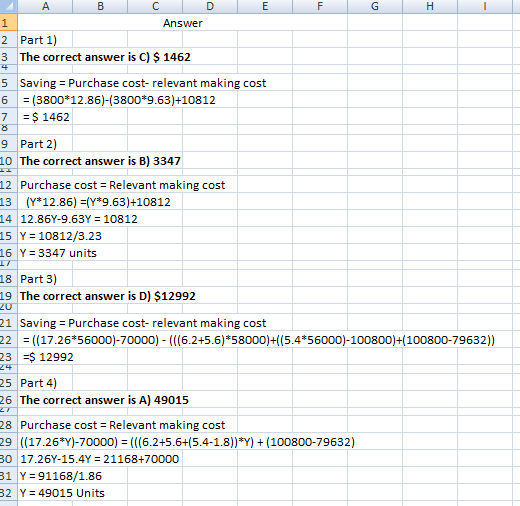Screen dimensions: 520x506
Task: Click cell 'The correct answer is D) $12992'
Action: 107,296
